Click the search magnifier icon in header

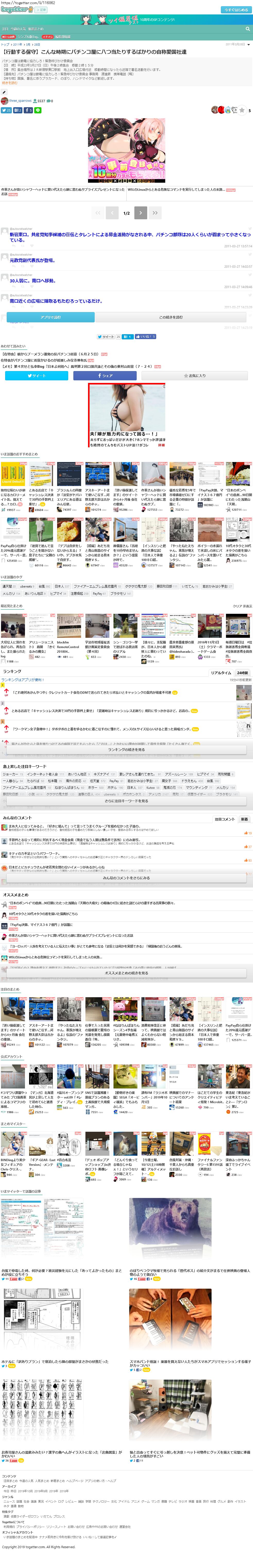(x=248, y=29)
